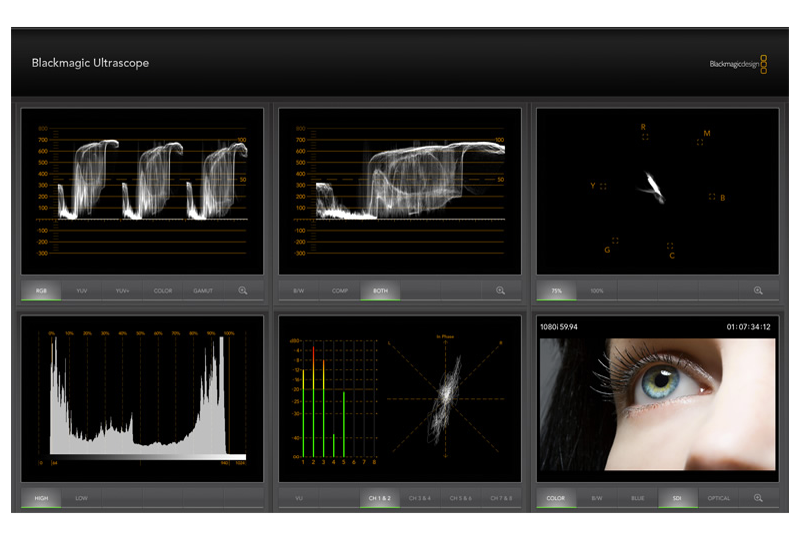Select the COLOR parade button
800x540 pixels.
tap(163, 291)
